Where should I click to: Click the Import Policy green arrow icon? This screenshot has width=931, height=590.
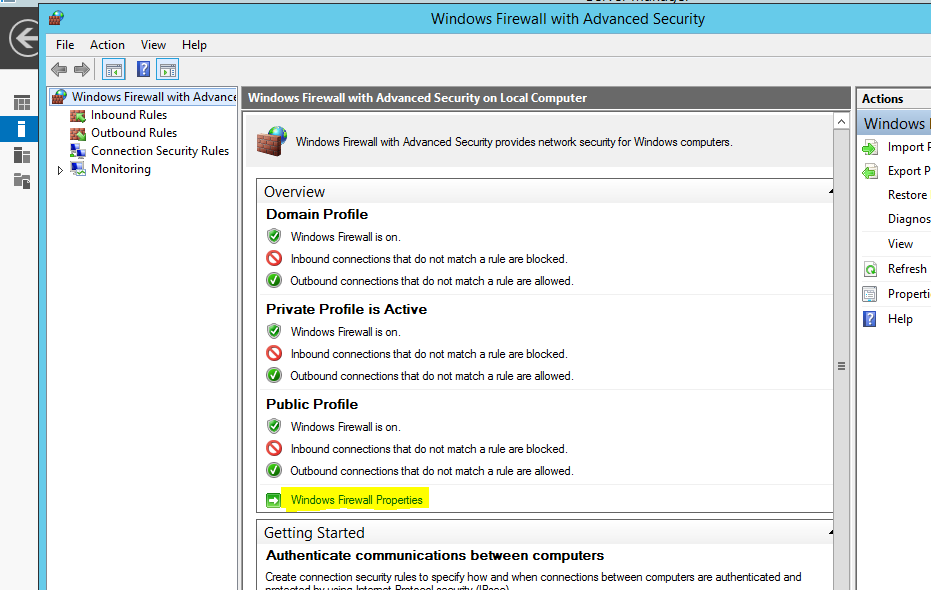pos(870,148)
